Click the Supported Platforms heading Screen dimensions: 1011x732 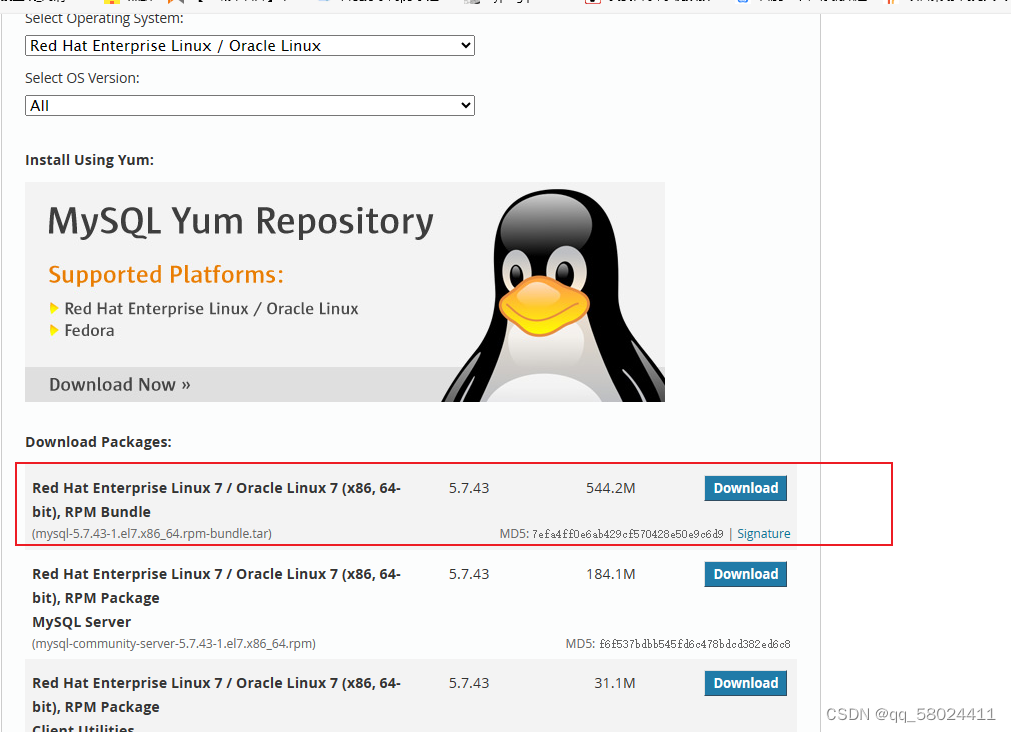(166, 275)
